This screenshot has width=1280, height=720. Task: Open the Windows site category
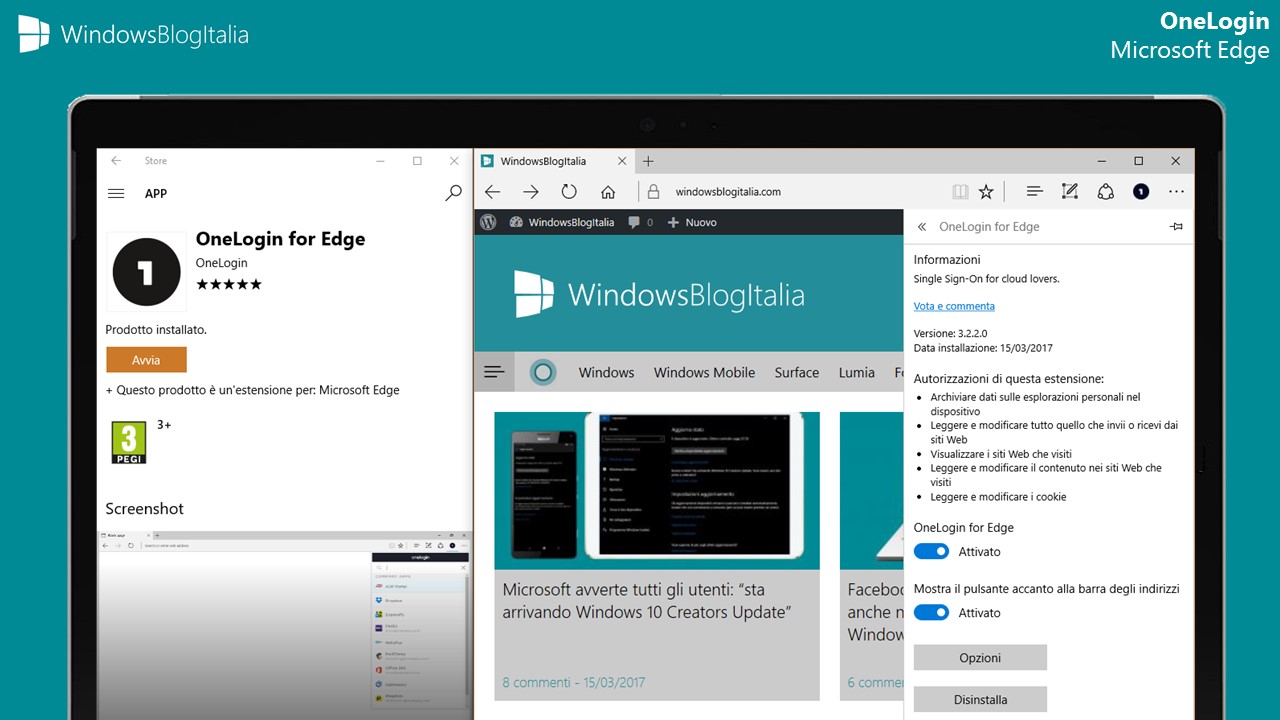606,372
